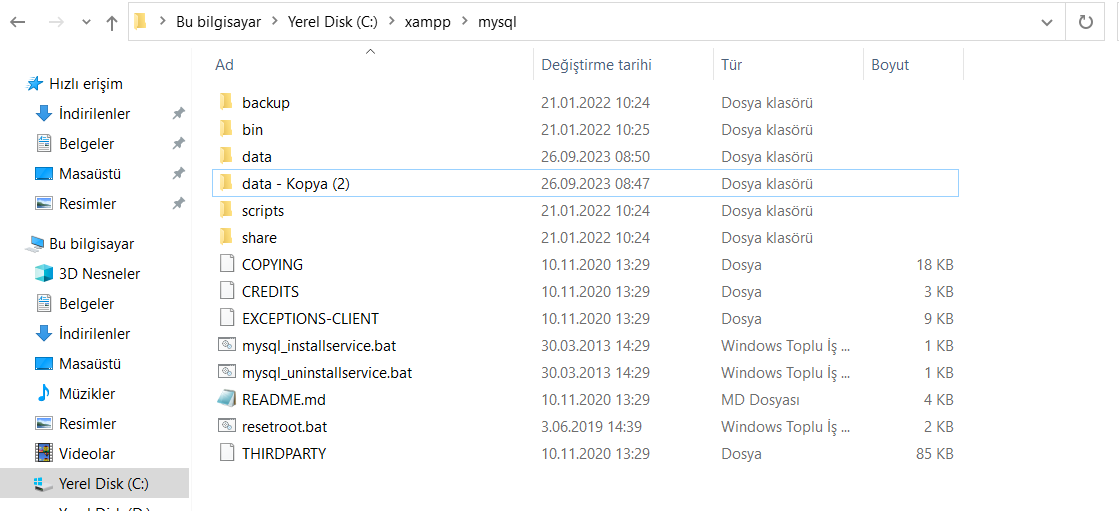Viewport: 1119px width, 511px height.
Task: Select README.md file icon
Action: (226, 399)
